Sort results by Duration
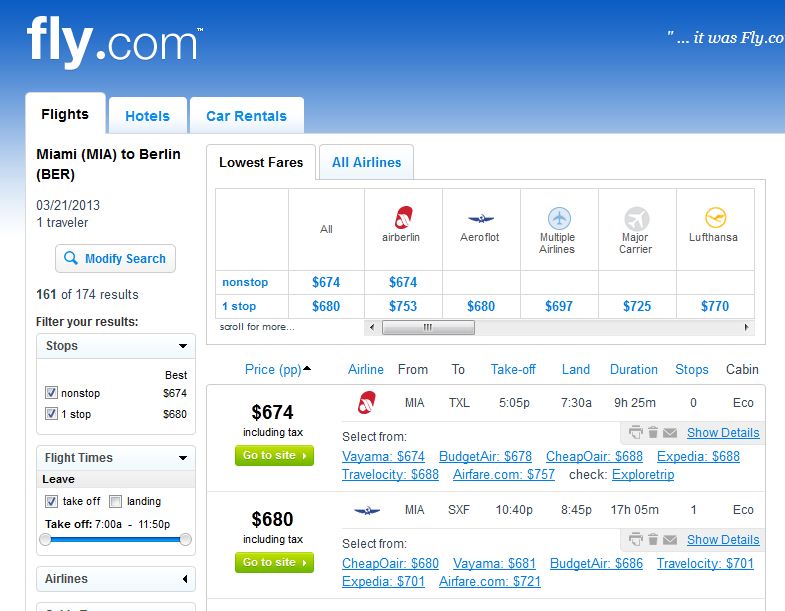The image size is (785, 611). [x=633, y=370]
